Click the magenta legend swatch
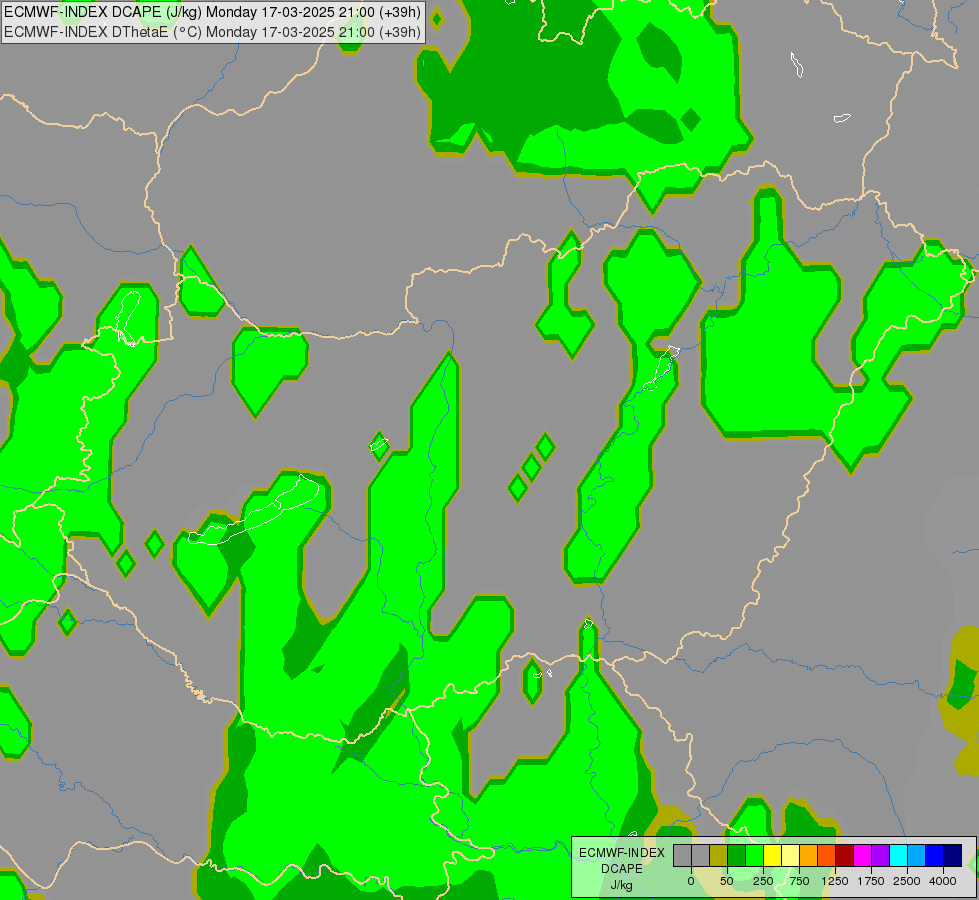Viewport: 979px width, 900px height. (862, 855)
